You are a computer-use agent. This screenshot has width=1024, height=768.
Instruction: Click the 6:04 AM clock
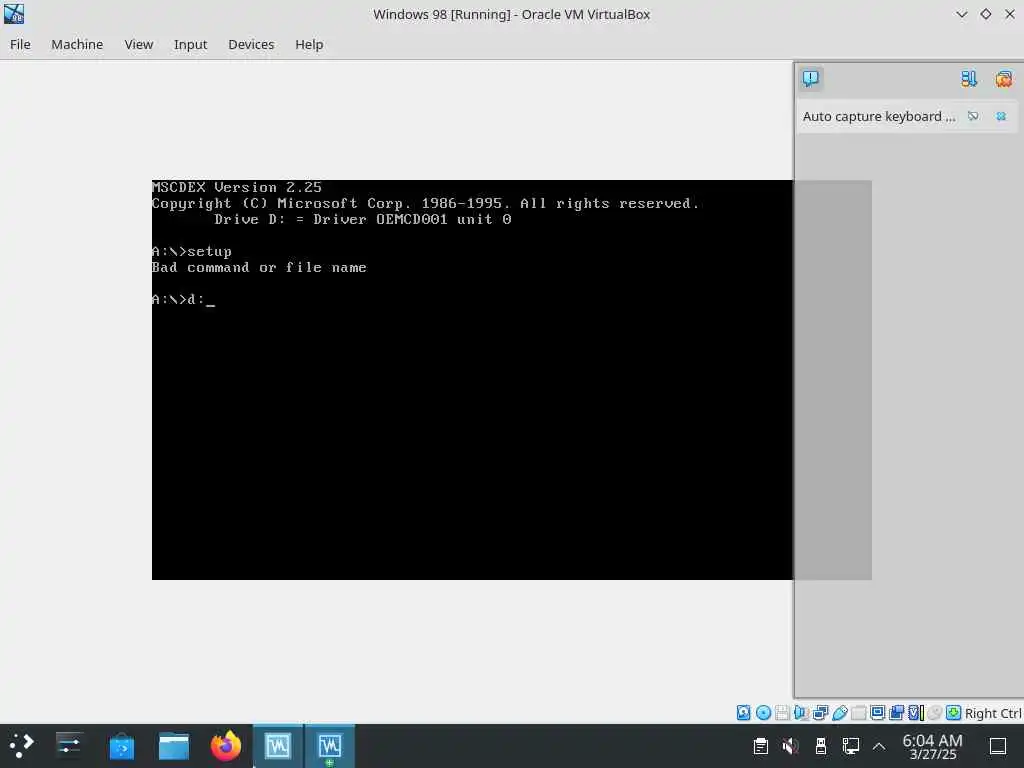[932, 746]
